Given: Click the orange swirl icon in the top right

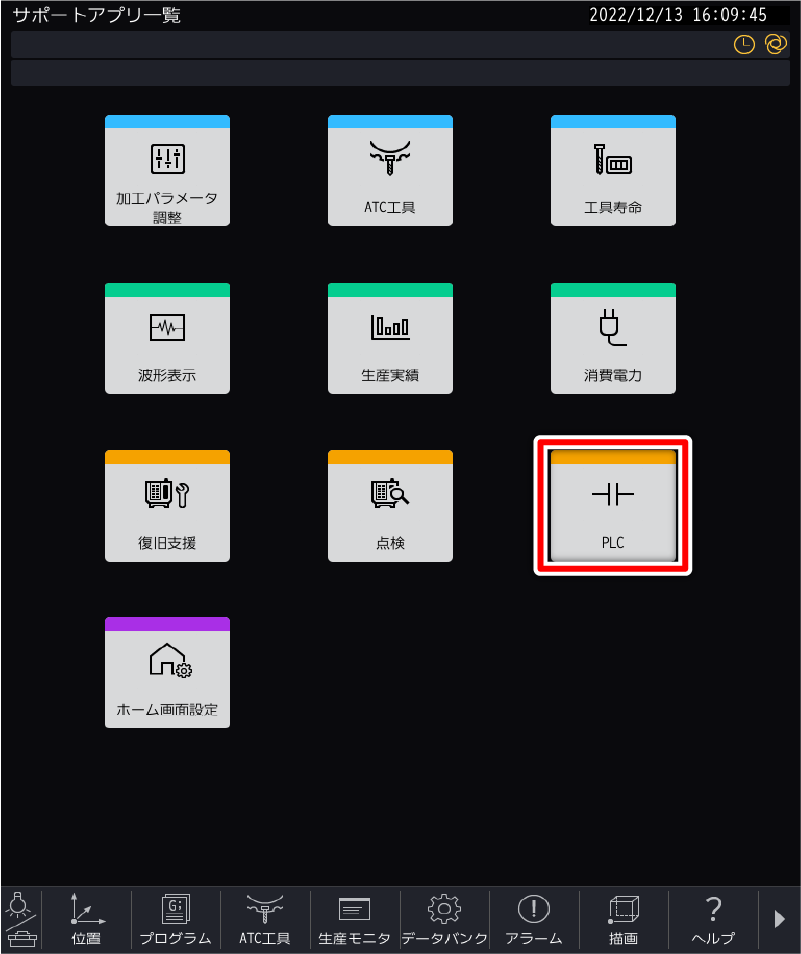Looking at the screenshot, I should [776, 44].
